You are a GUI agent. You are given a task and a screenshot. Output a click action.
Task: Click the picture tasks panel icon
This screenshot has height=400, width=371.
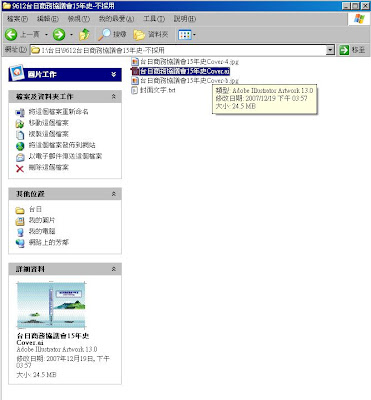click(17, 73)
